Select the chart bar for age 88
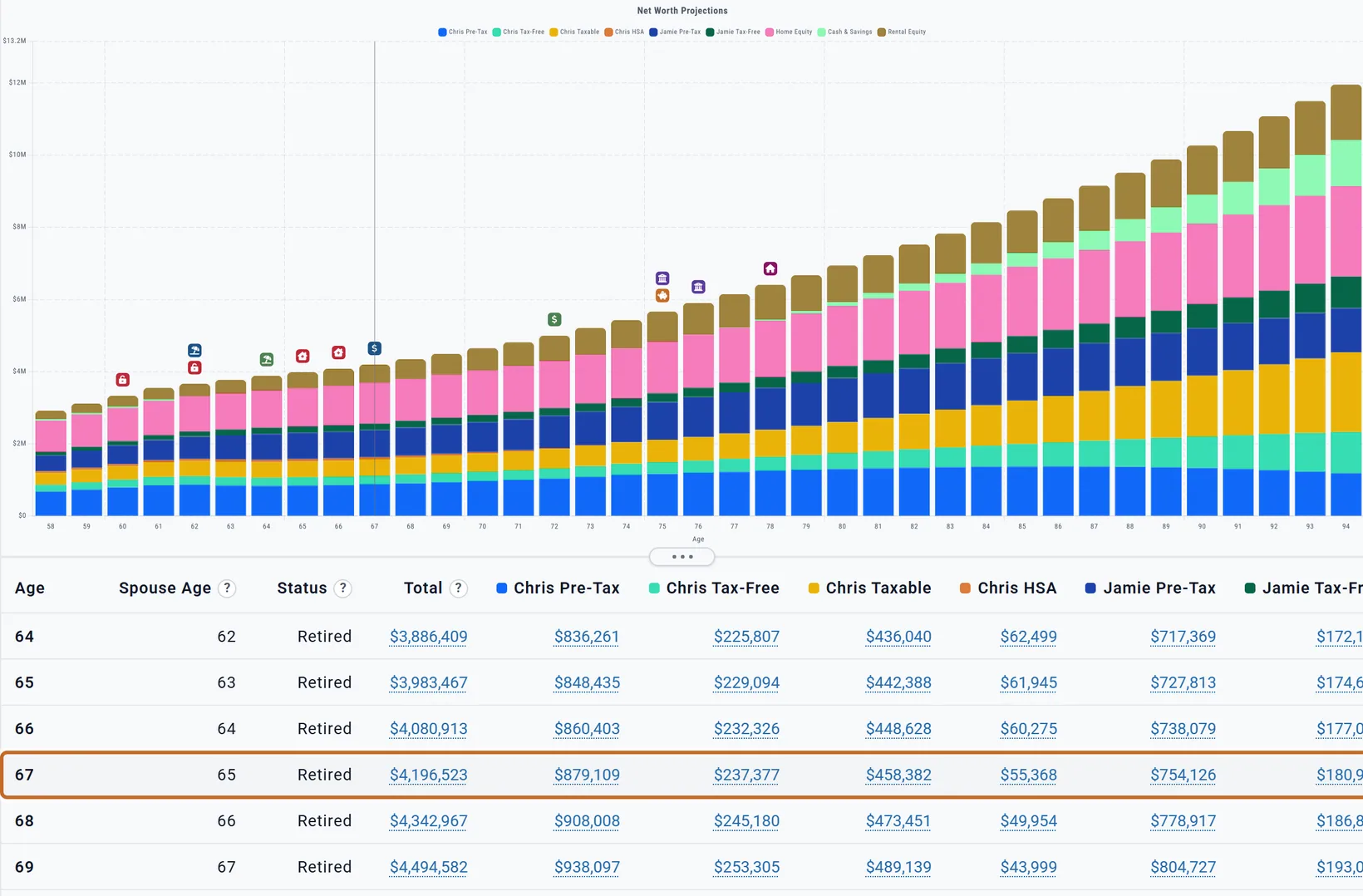 click(1129, 344)
